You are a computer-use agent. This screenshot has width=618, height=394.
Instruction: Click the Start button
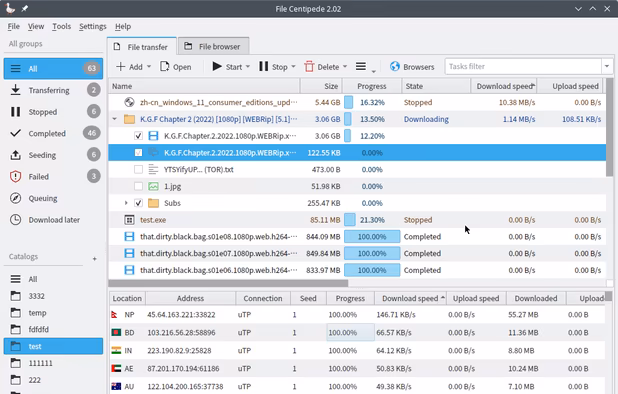[227, 67]
